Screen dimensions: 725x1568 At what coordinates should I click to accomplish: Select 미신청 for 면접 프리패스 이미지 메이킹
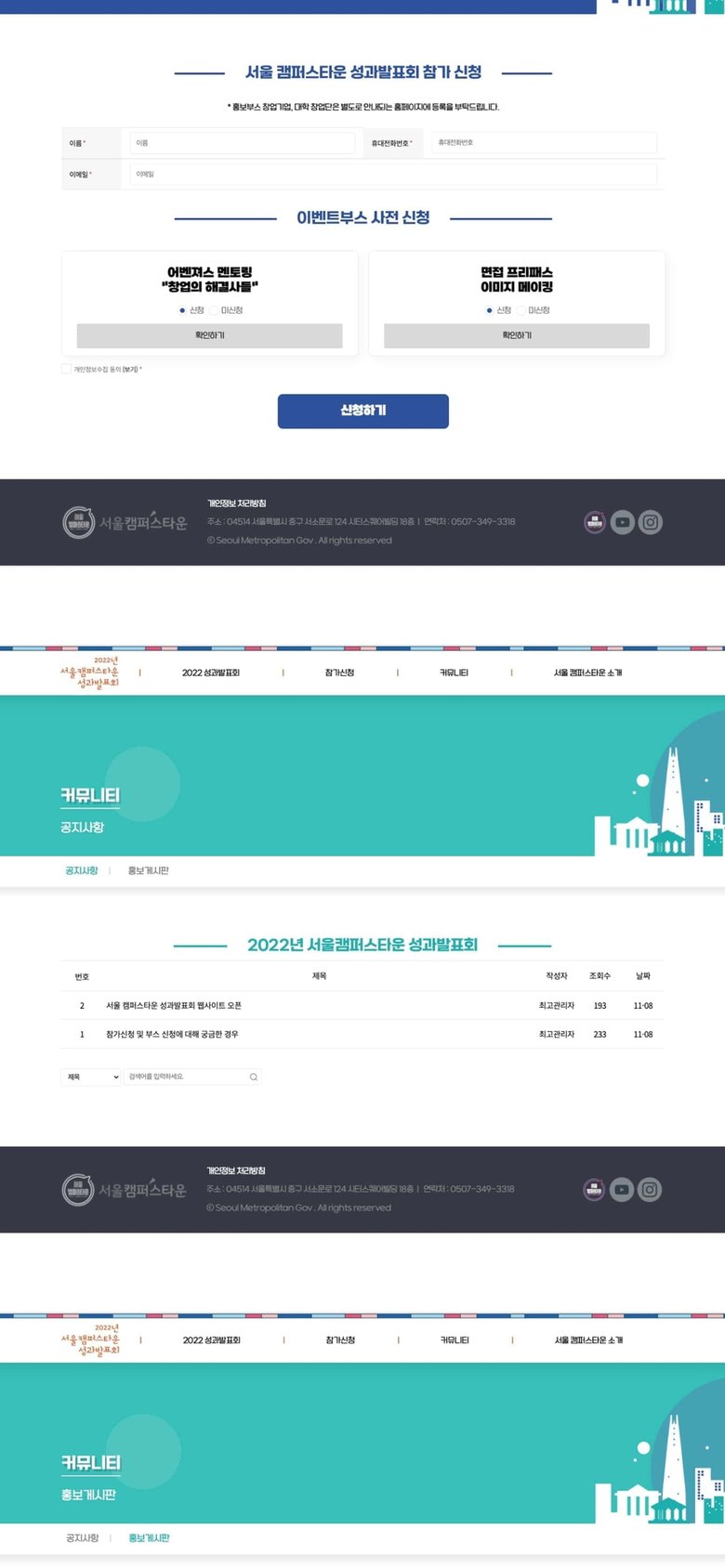(521, 310)
